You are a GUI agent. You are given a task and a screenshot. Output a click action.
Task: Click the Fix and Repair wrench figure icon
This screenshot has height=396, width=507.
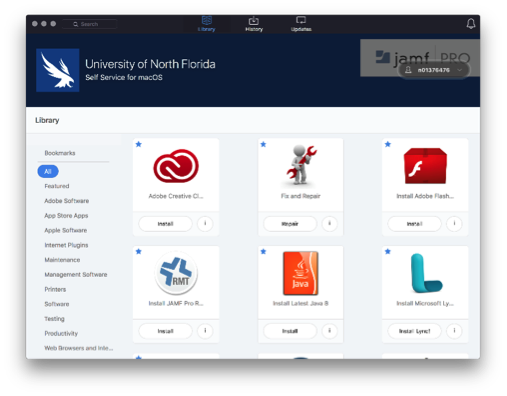point(301,165)
